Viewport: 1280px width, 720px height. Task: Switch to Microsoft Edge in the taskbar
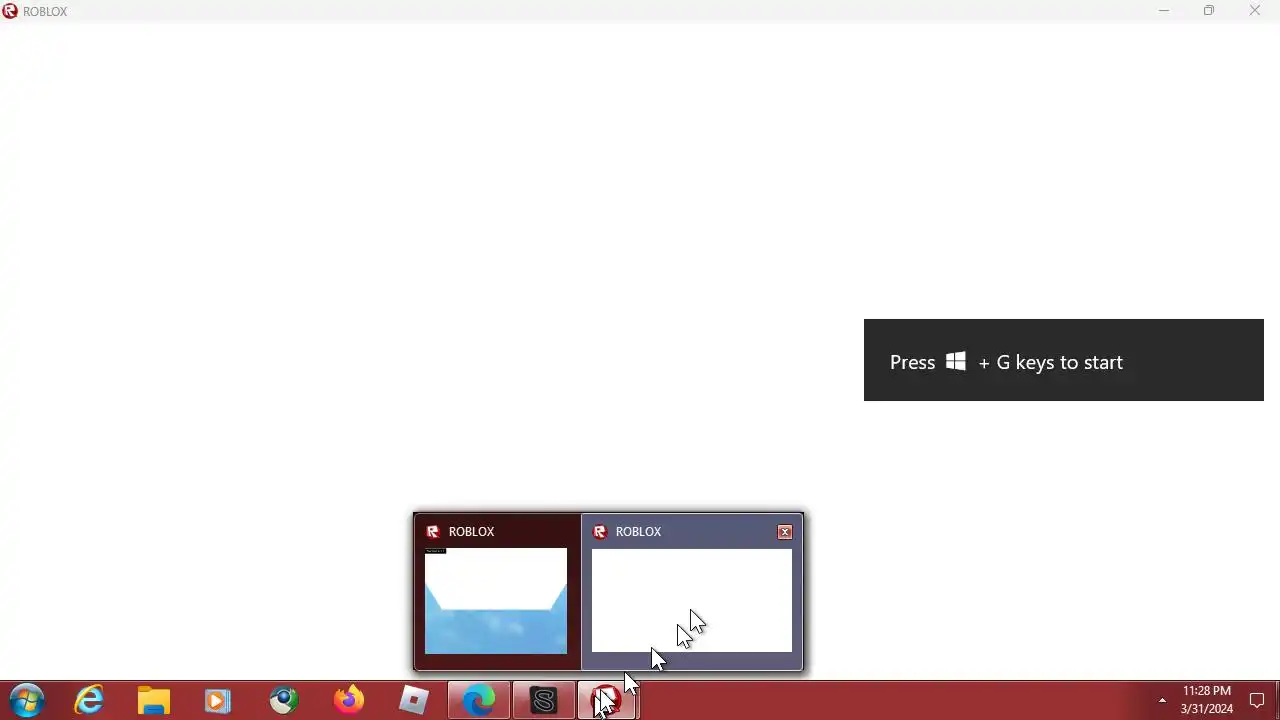tap(478, 700)
